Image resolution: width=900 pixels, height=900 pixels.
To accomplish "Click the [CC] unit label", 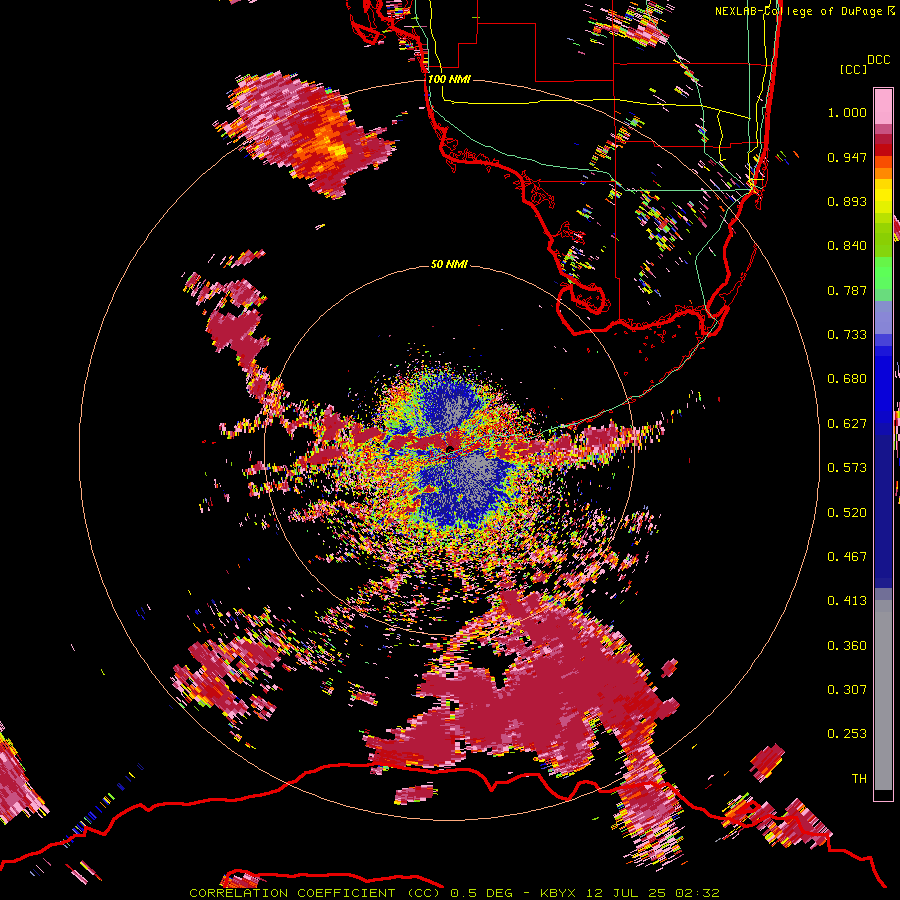I will (x=854, y=69).
